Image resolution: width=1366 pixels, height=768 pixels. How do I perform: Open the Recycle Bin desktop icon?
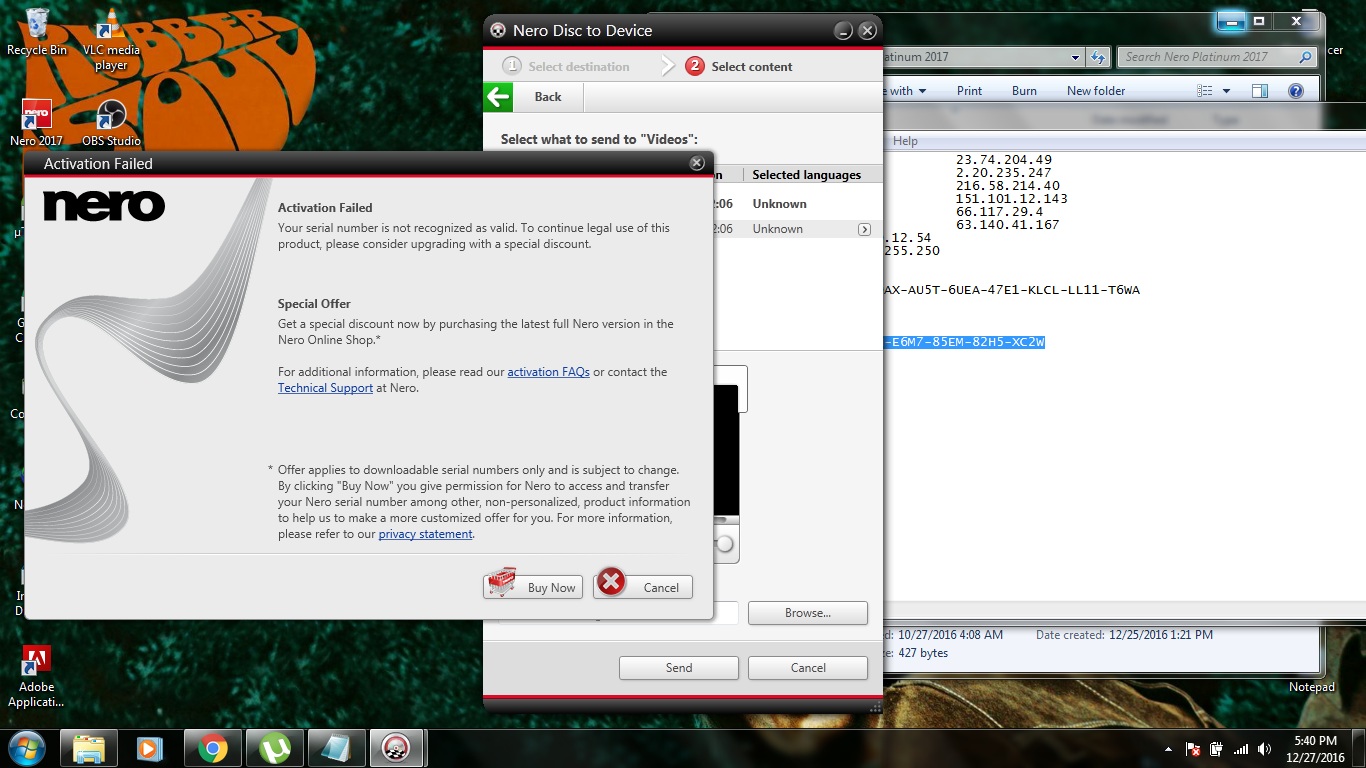click(37, 31)
